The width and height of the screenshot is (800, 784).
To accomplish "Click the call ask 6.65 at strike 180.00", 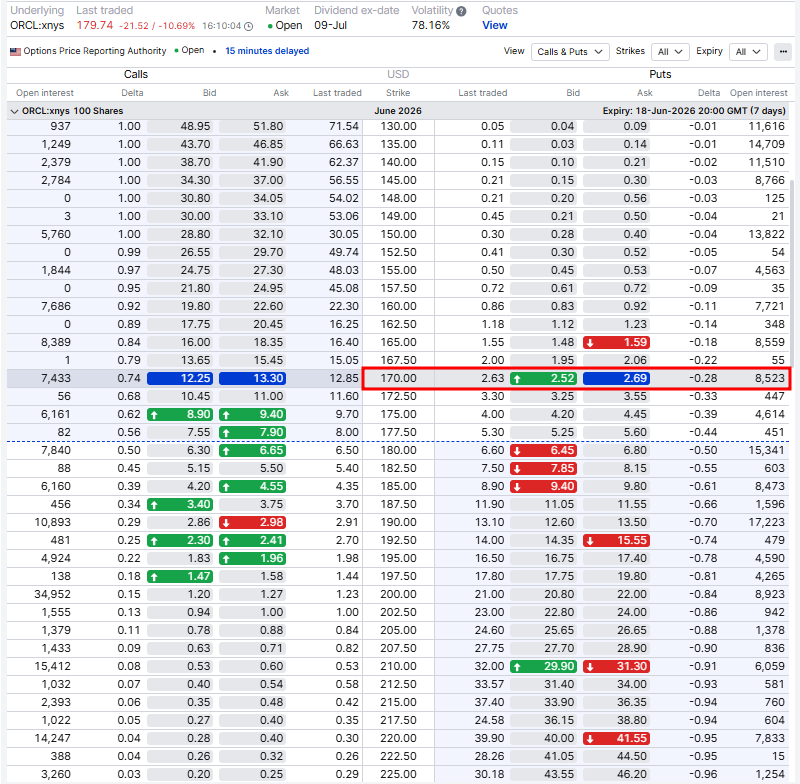I will pyautogui.click(x=253, y=450).
